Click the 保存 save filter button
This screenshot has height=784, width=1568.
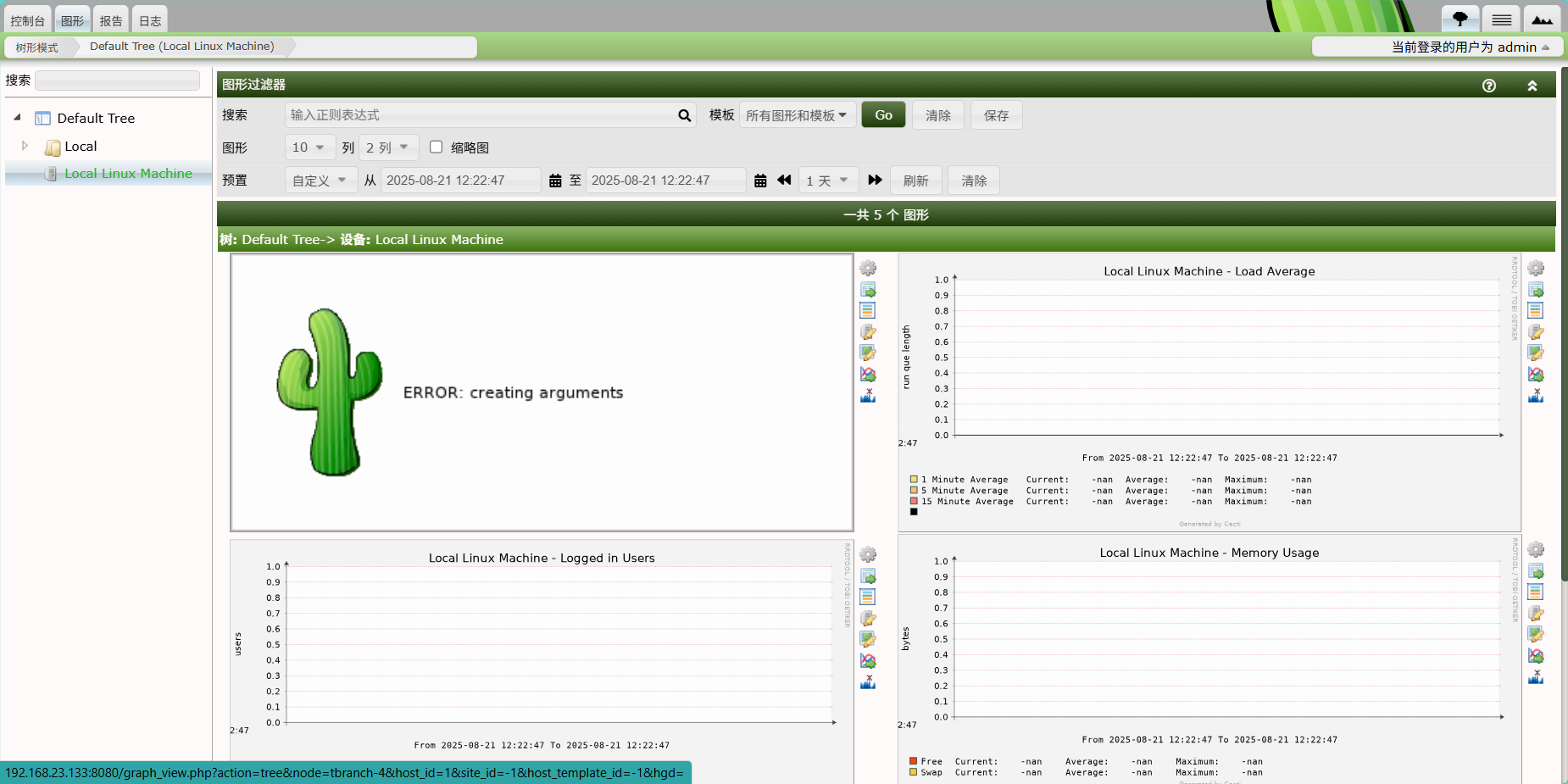click(x=997, y=115)
